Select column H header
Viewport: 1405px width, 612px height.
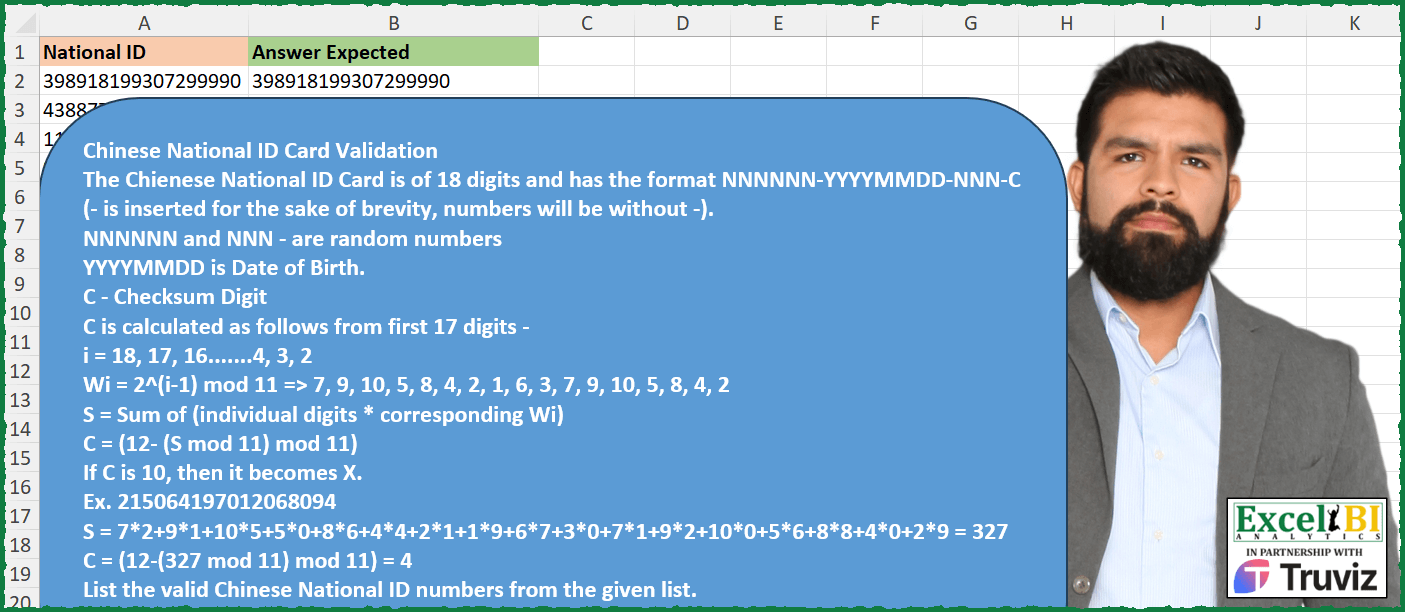click(1066, 22)
